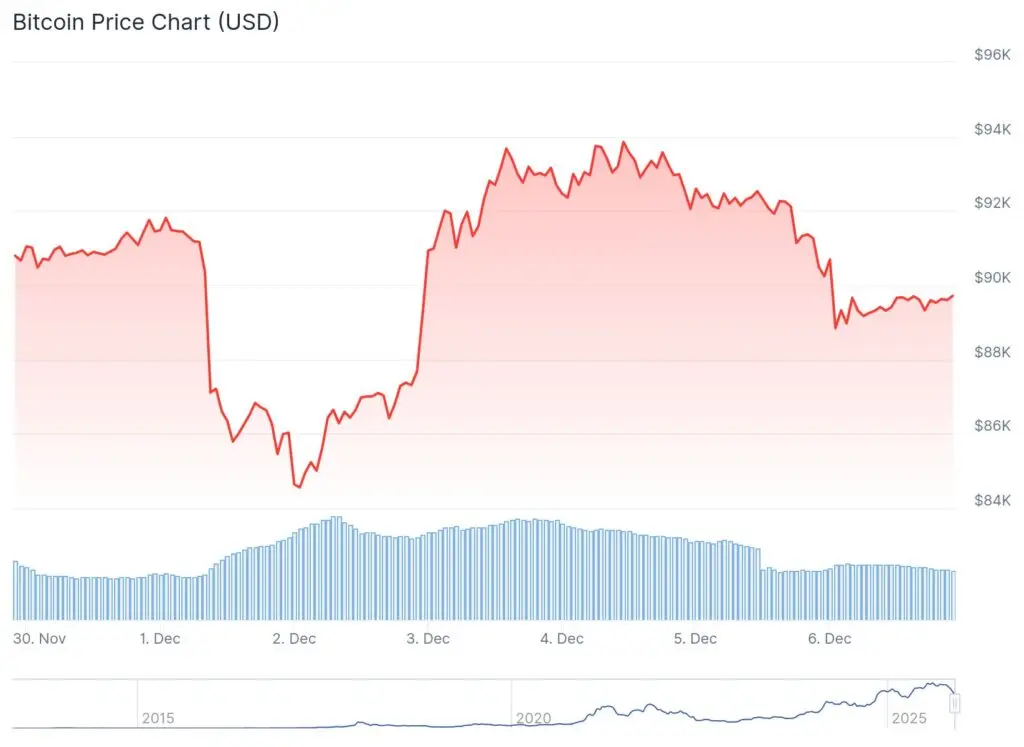Click the 2020 label in the navigator
Screen dimensions: 1024x747
point(533,718)
